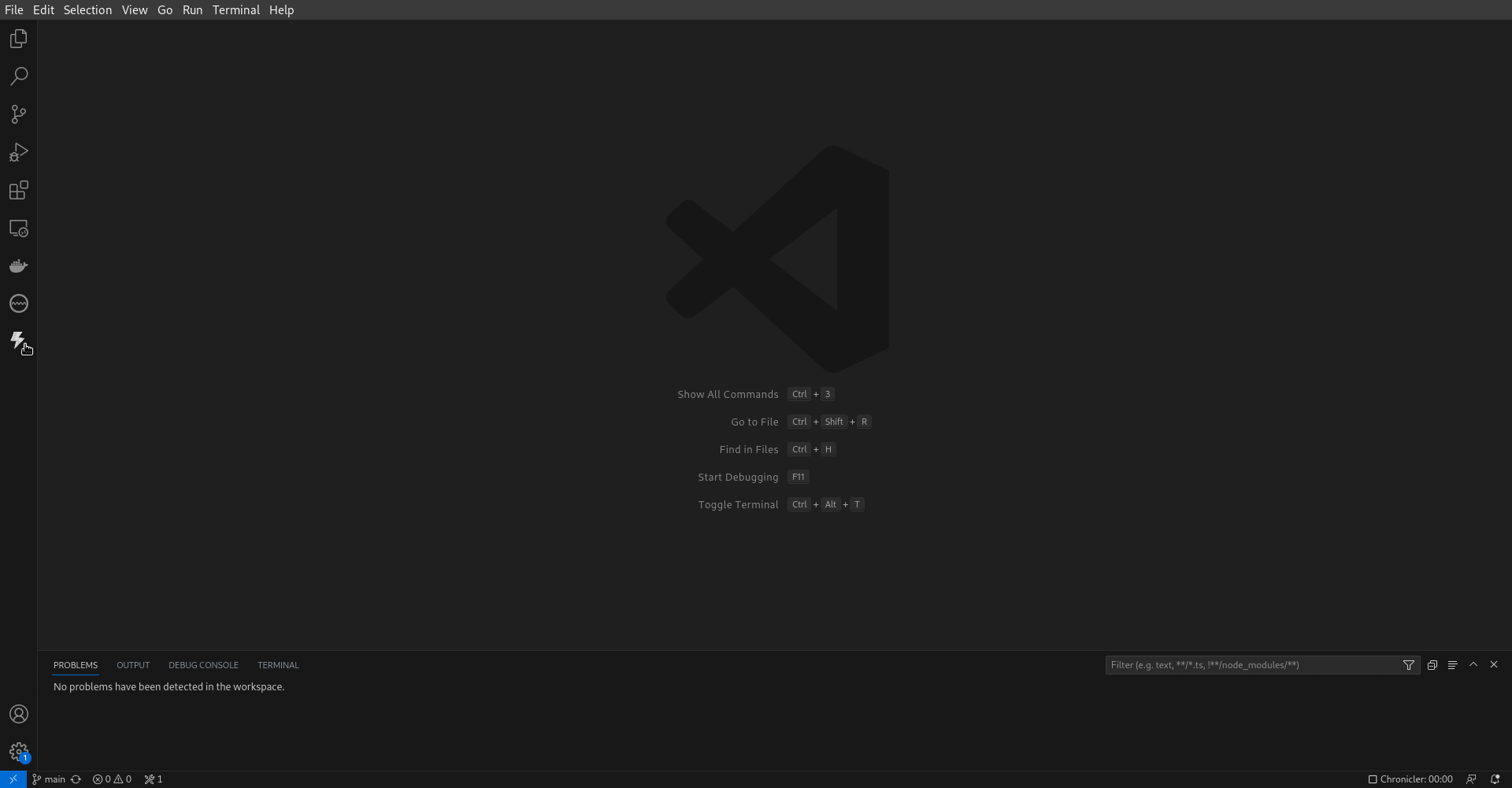Open the Run and Debug view
Image resolution: width=1512 pixels, height=788 pixels.
pyautogui.click(x=19, y=152)
